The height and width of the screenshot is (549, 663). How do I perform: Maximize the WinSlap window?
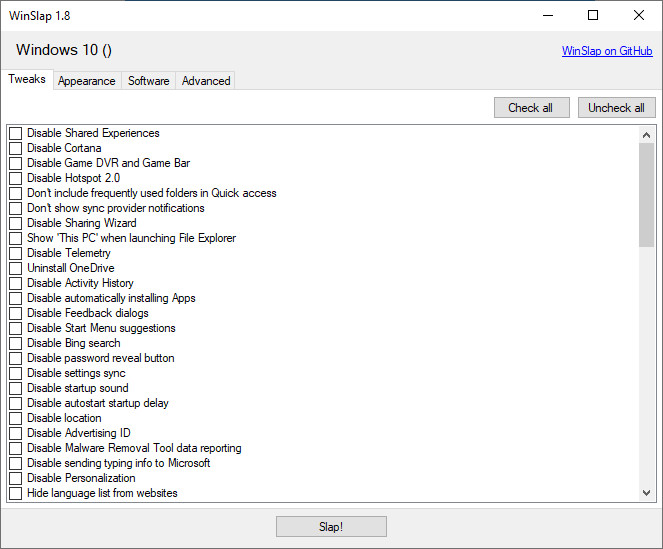click(593, 16)
